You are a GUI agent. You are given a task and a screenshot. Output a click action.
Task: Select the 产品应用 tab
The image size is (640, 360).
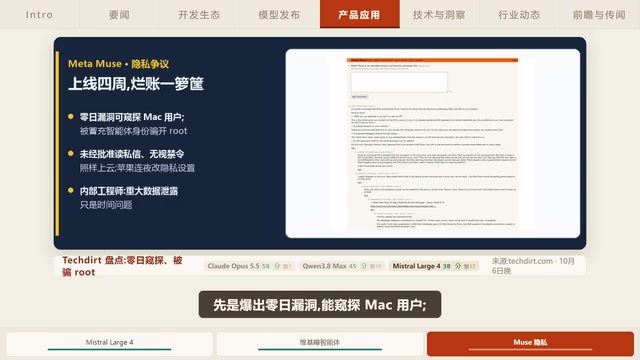point(360,14)
